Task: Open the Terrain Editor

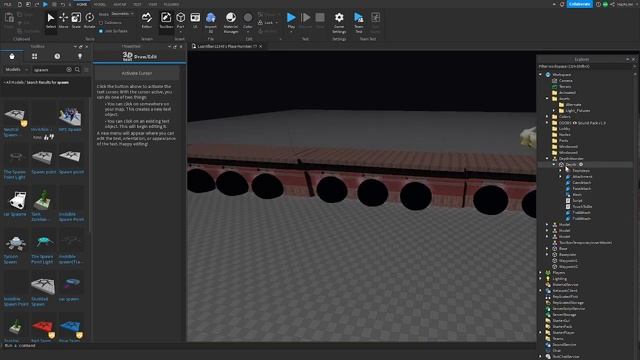Action: (x=147, y=21)
